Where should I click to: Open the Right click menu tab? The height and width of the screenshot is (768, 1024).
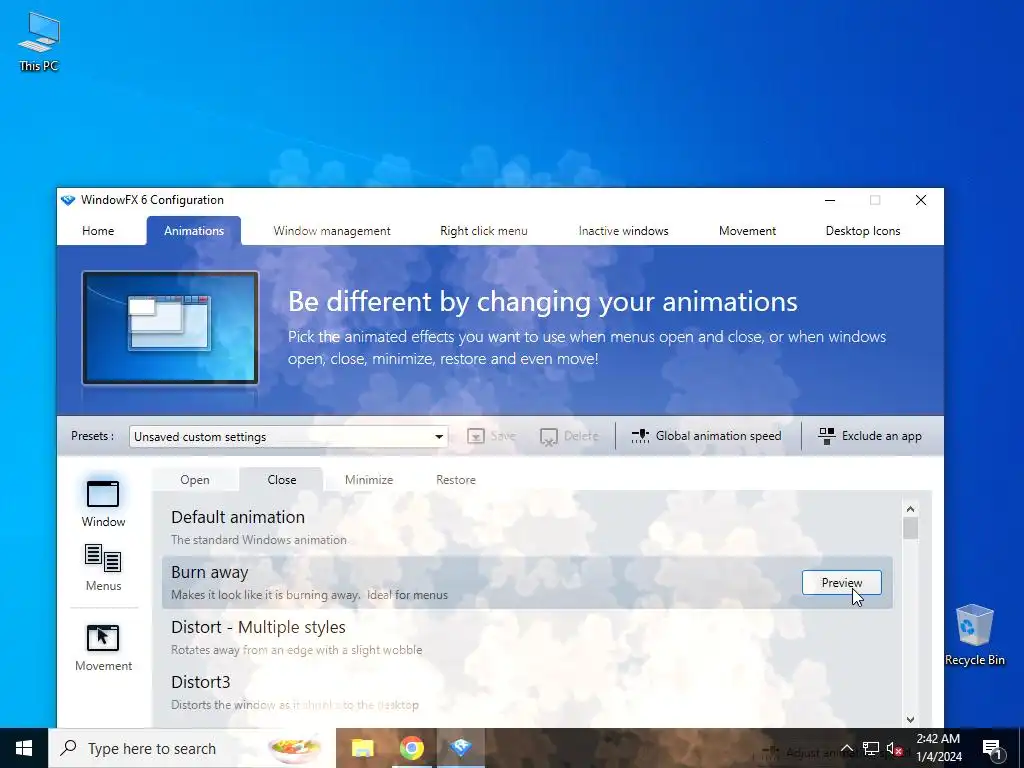pos(484,231)
